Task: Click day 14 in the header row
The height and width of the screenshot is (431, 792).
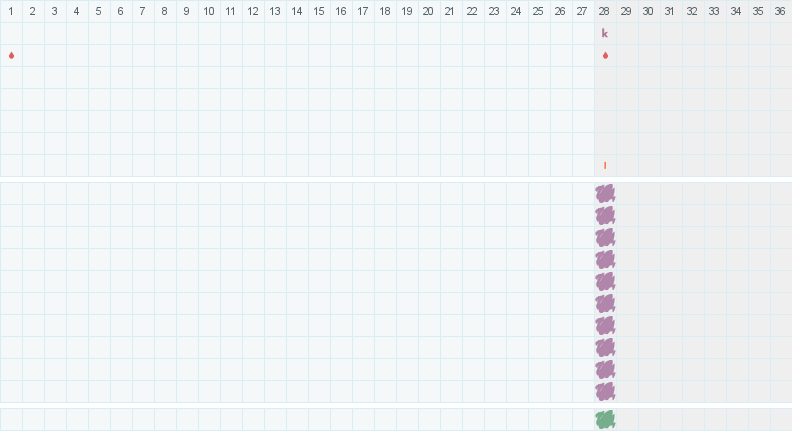Action: click(297, 11)
